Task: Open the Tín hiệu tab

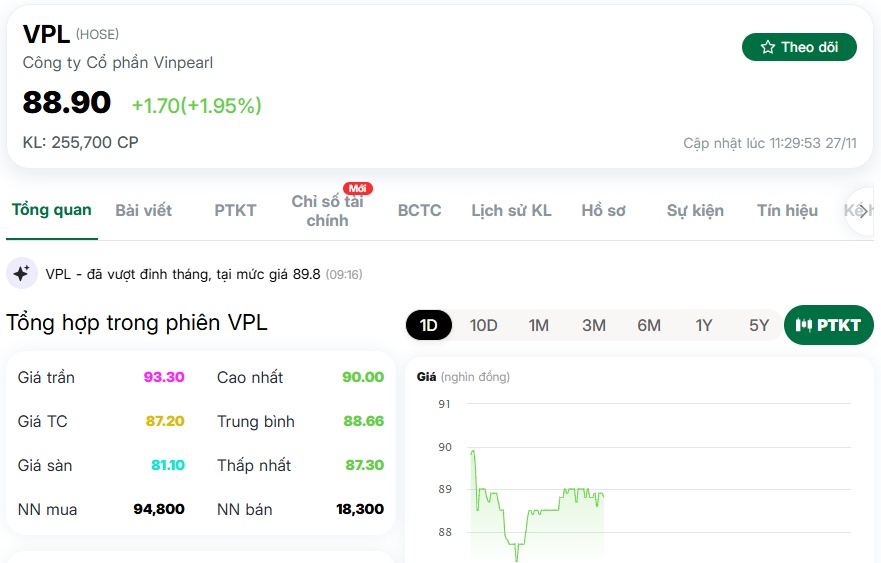Action: coord(787,211)
